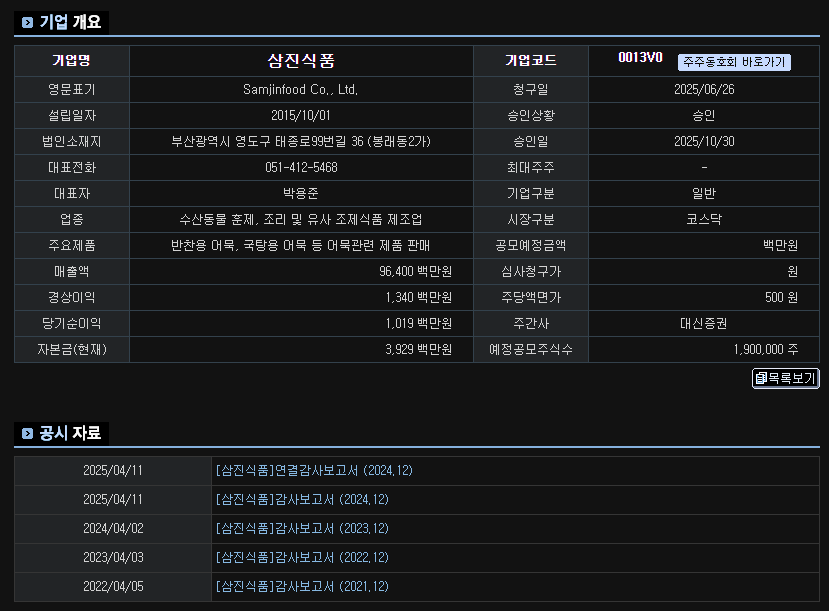Select the 승인일 value 2025/10/30
Image resolution: width=829 pixels, height=611 pixels.
704,142
